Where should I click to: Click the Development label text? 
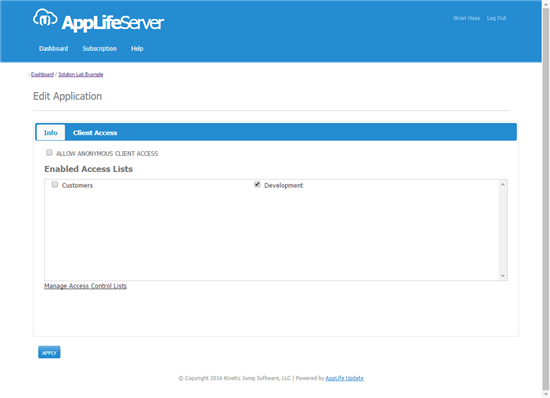(283, 185)
